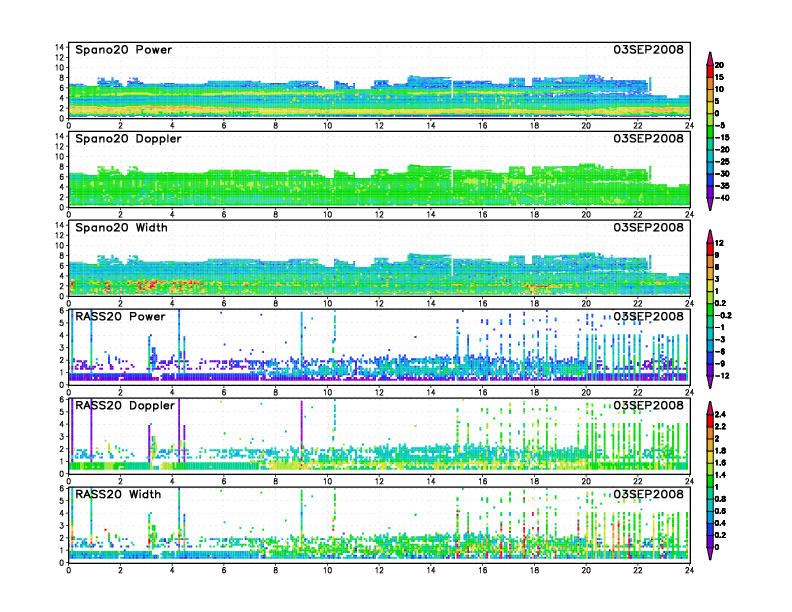
Task: Click the '1.4' label on the bottom colorbar
Action: (x=720, y=475)
